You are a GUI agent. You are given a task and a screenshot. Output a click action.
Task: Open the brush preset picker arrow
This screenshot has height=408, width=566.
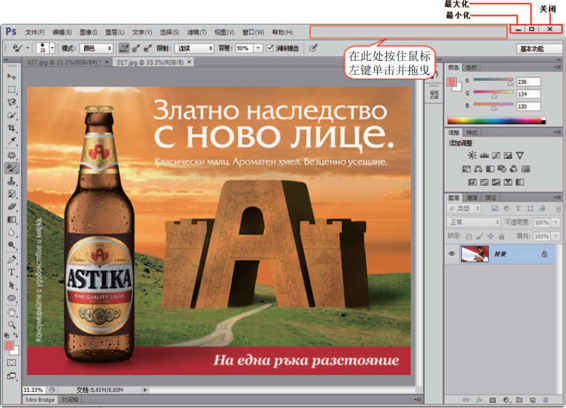click(x=52, y=48)
